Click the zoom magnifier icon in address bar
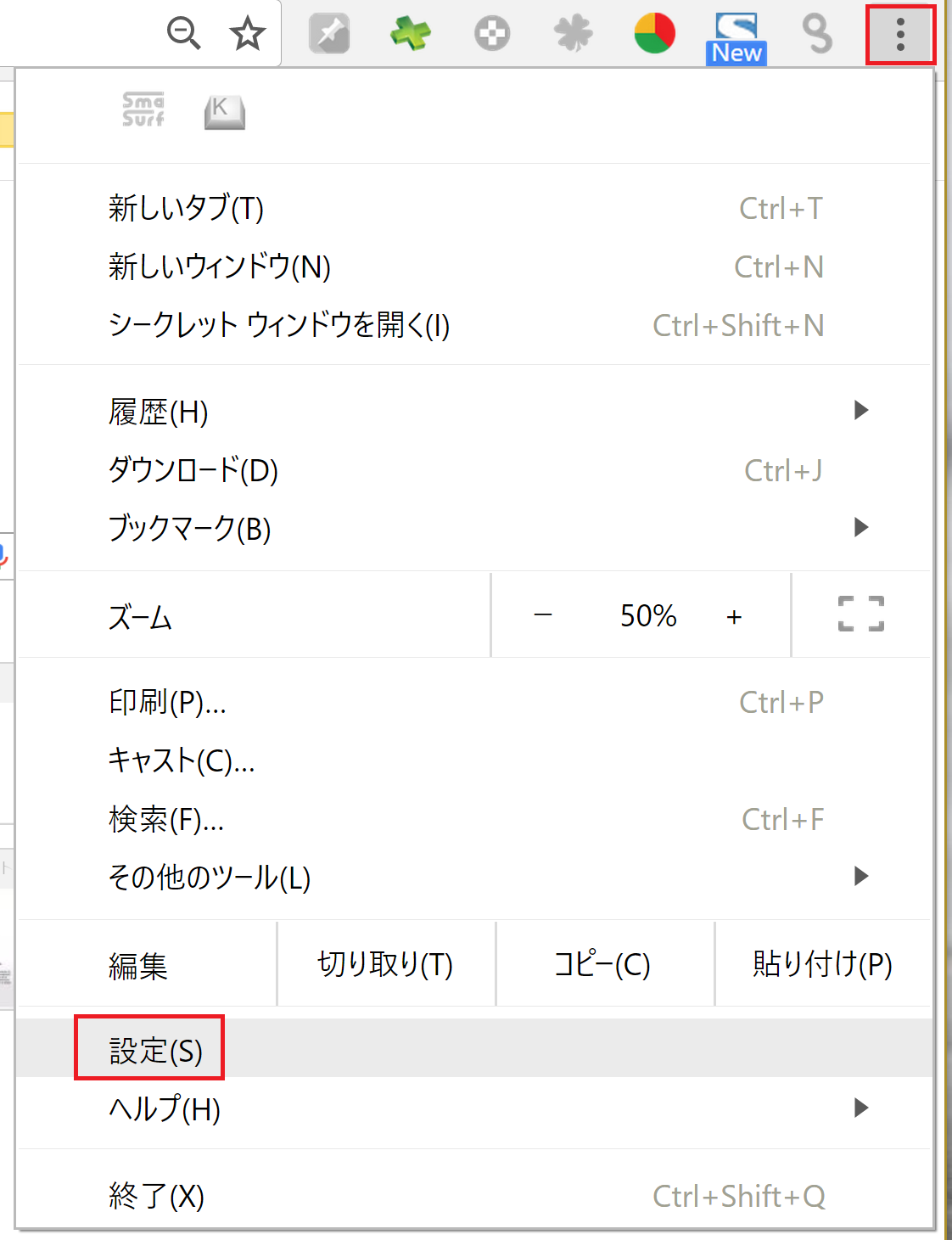Image resolution: width=952 pixels, height=1240 pixels. (183, 33)
